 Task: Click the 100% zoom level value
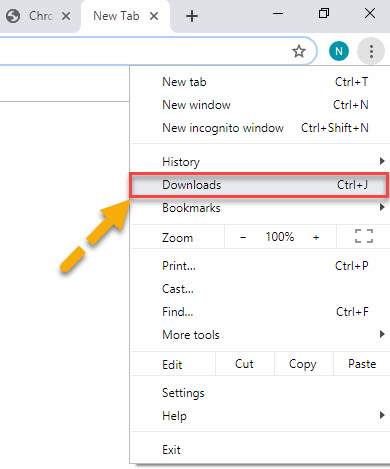pos(280,237)
